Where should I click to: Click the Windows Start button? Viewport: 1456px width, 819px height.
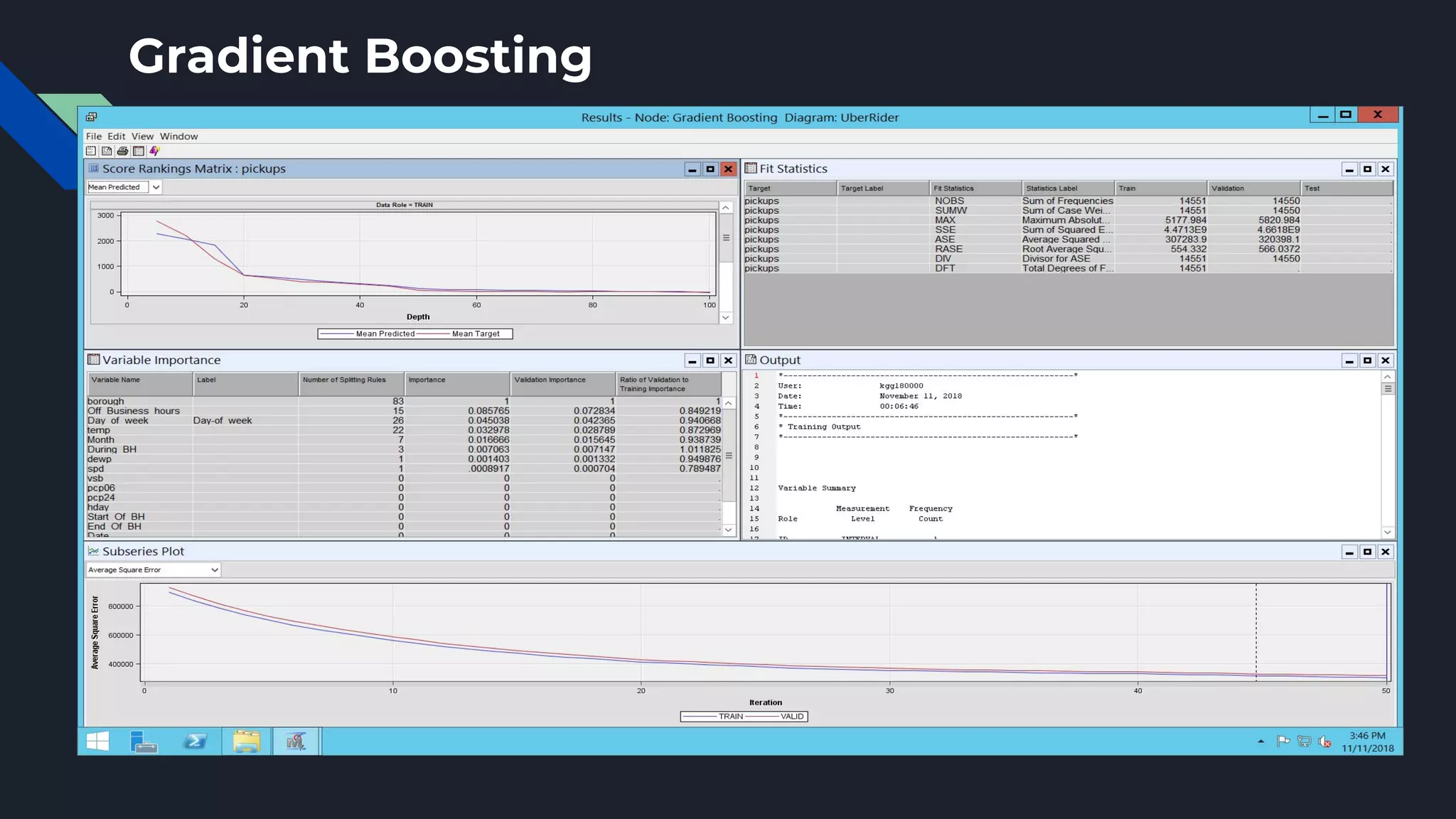click(x=97, y=742)
